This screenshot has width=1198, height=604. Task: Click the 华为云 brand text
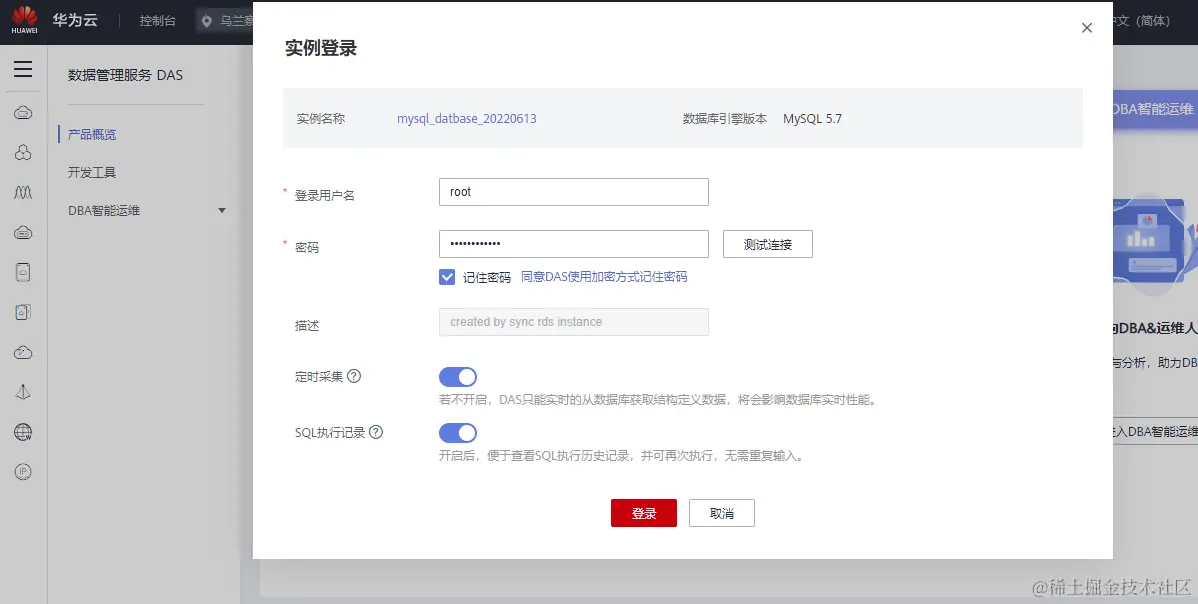point(75,20)
